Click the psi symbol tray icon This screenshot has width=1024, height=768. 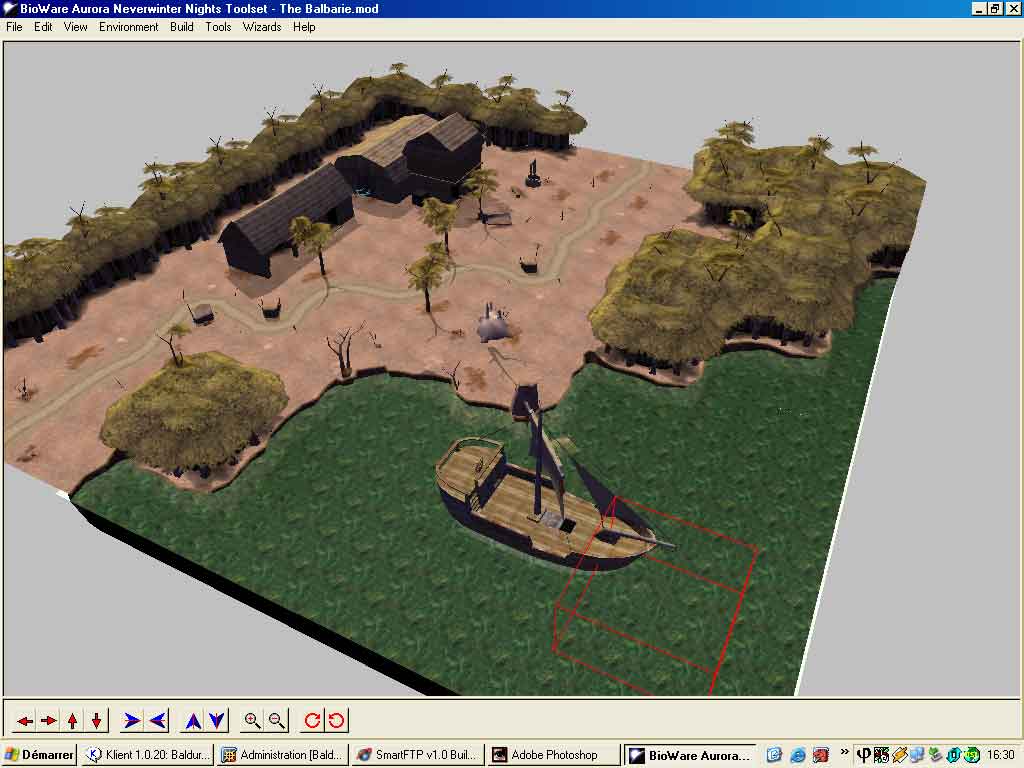click(864, 754)
